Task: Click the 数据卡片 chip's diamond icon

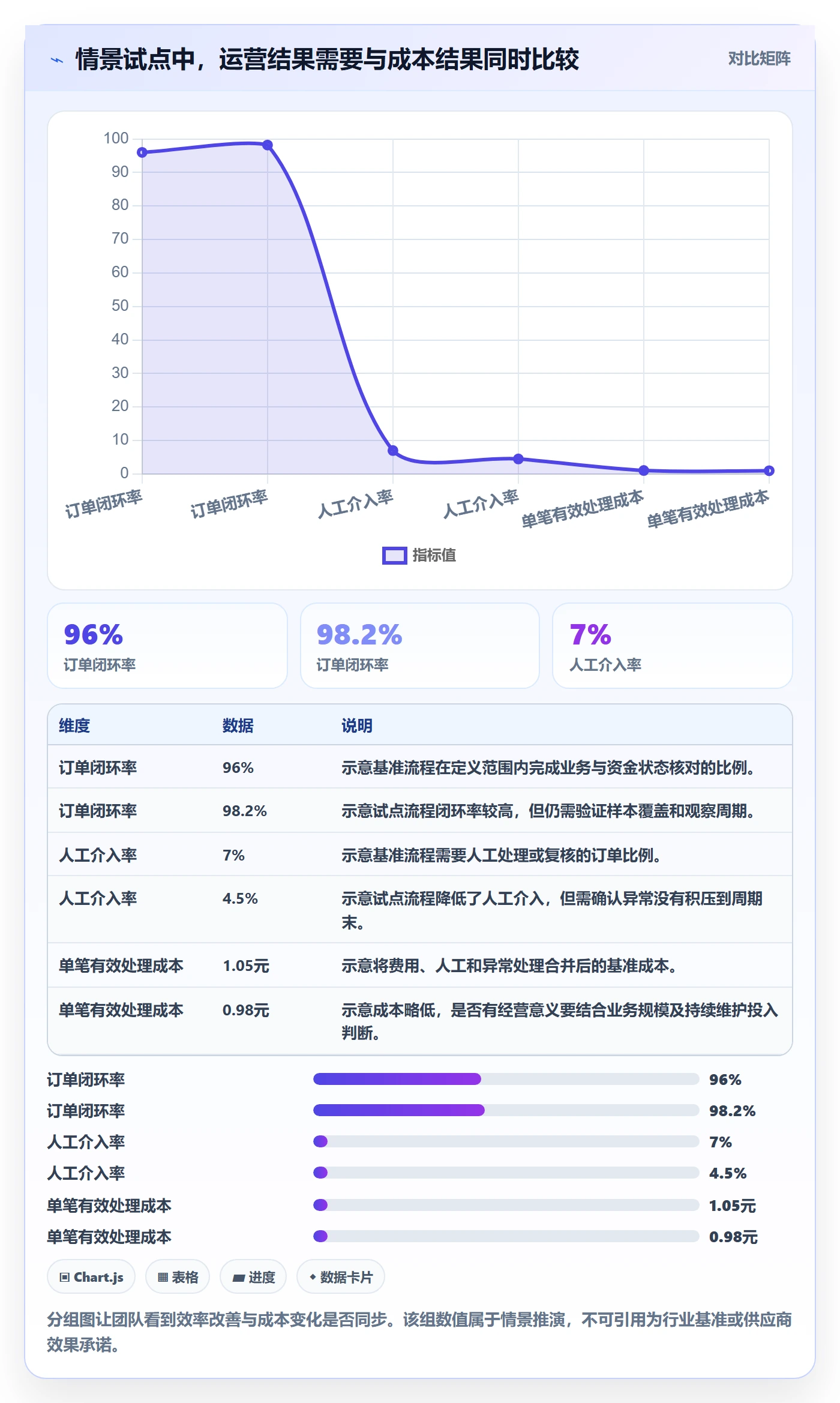Action: coord(313,1277)
